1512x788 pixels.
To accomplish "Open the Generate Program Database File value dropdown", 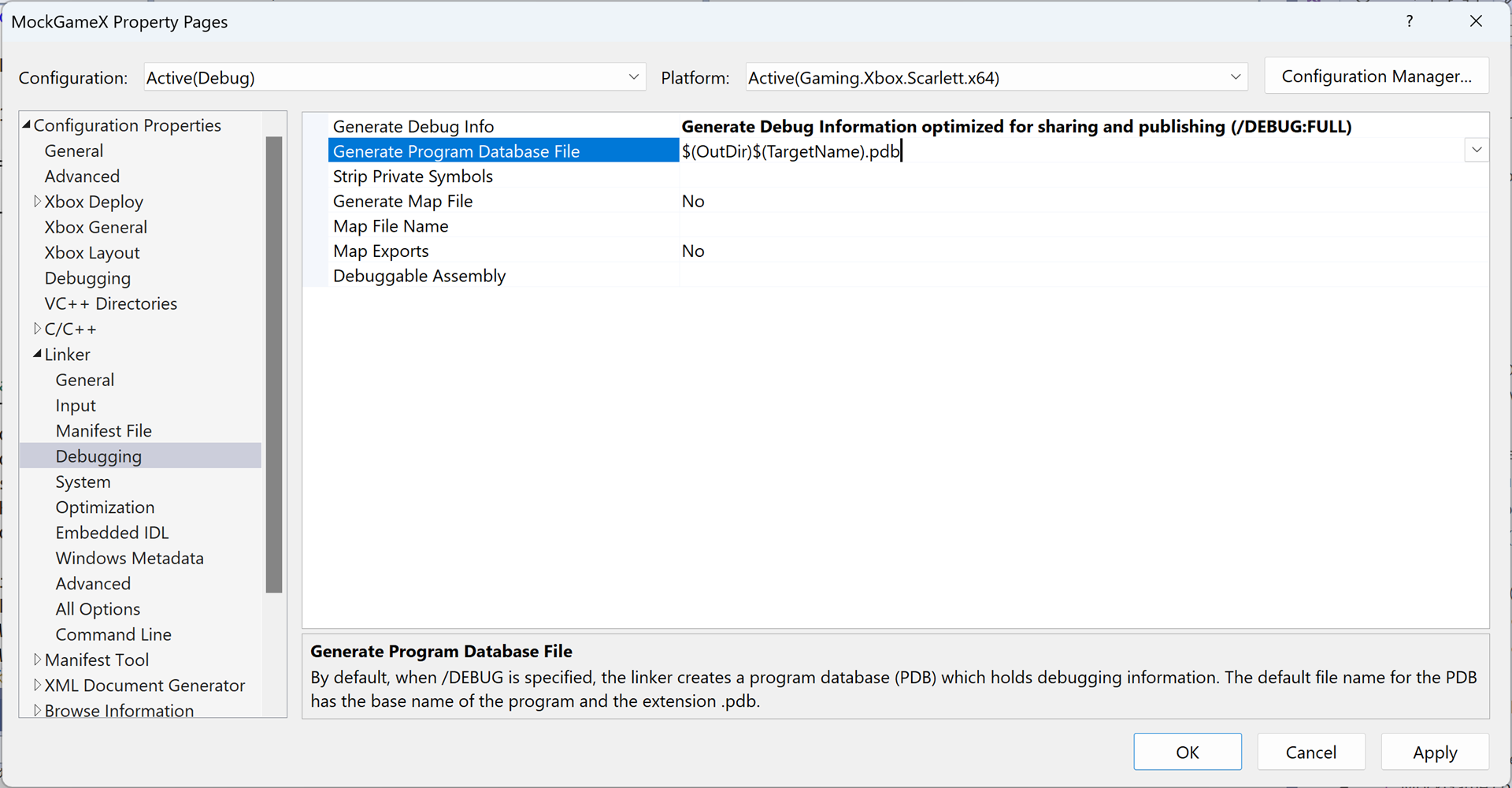I will point(1477,150).
